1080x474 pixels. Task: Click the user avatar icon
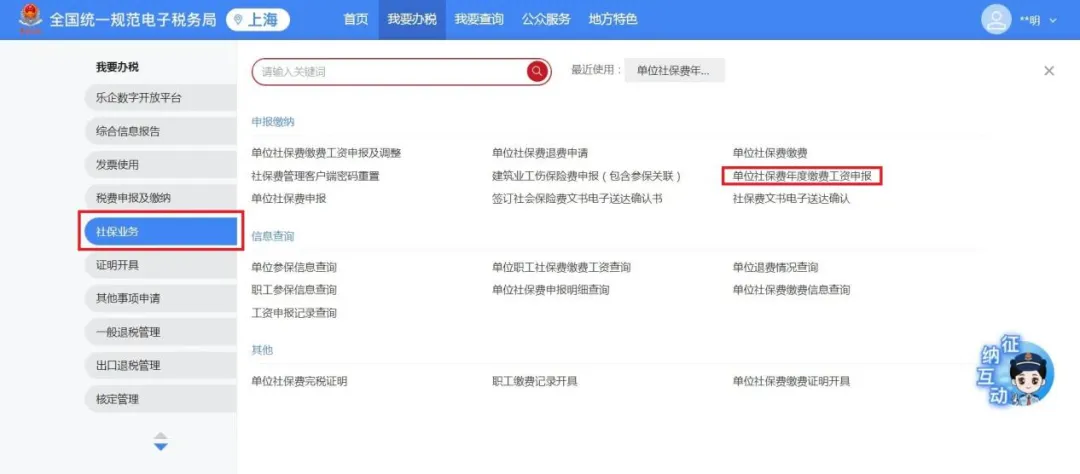996,20
